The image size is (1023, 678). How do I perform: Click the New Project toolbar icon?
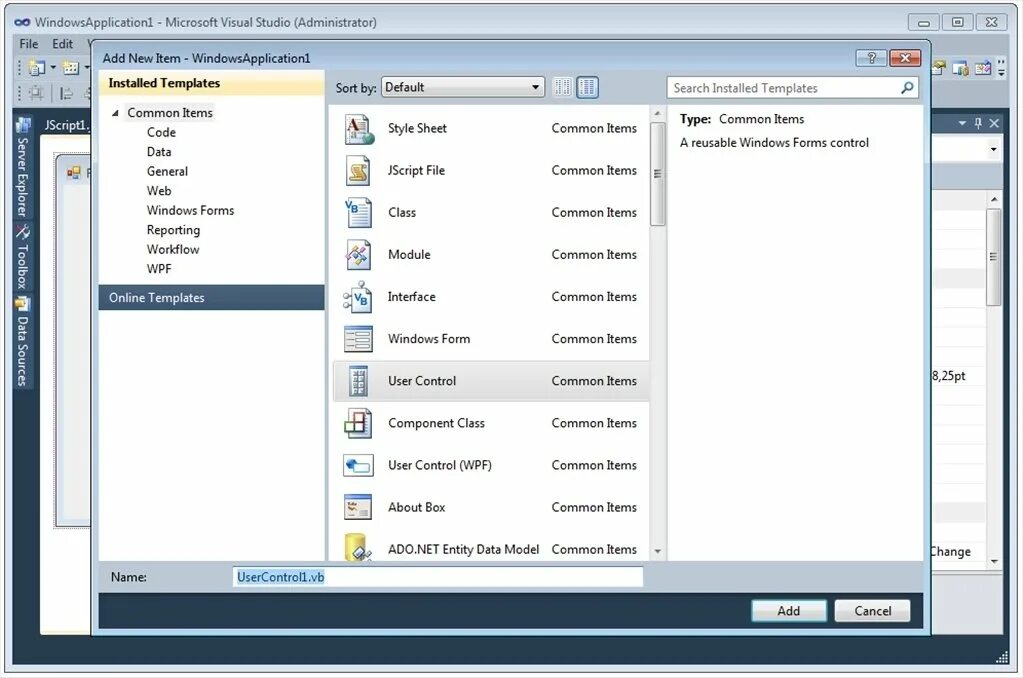(x=37, y=68)
